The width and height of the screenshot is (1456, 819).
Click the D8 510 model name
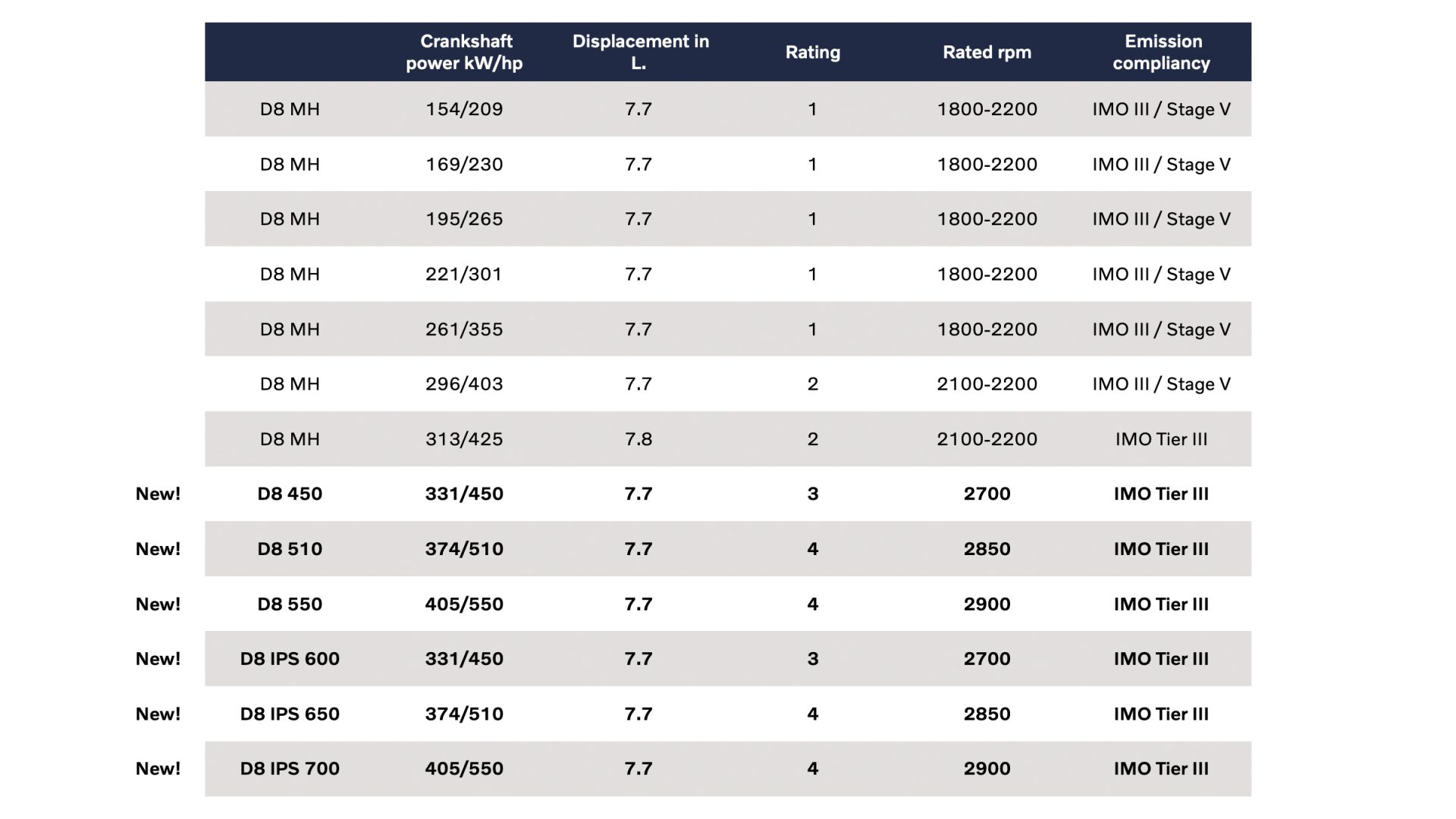pyautogui.click(x=290, y=549)
